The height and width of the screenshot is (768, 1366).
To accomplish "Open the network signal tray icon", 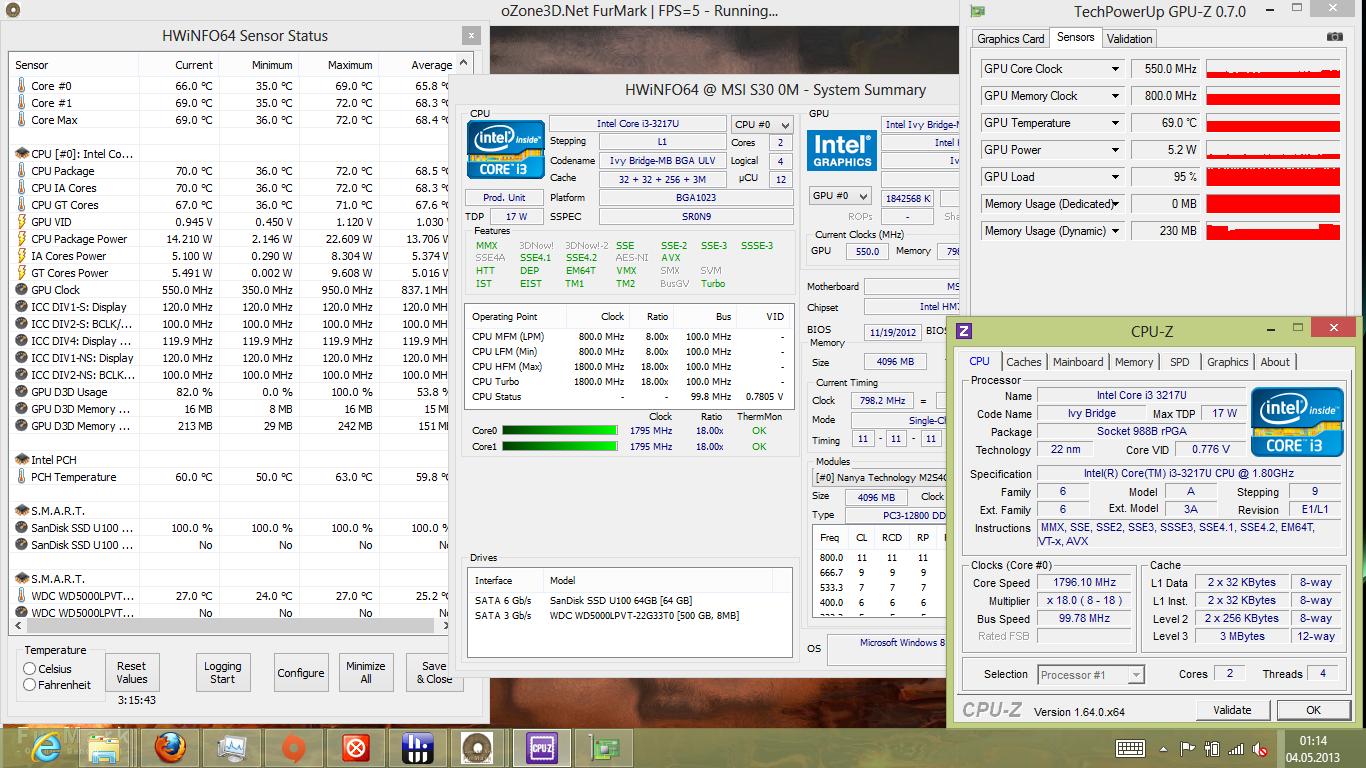I will (1236, 748).
